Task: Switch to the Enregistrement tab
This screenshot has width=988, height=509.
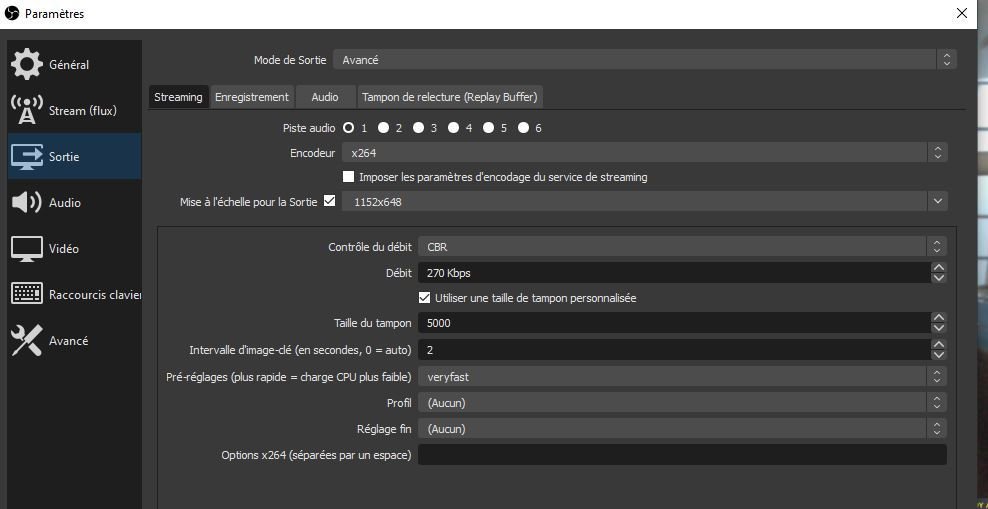Action: [252, 97]
